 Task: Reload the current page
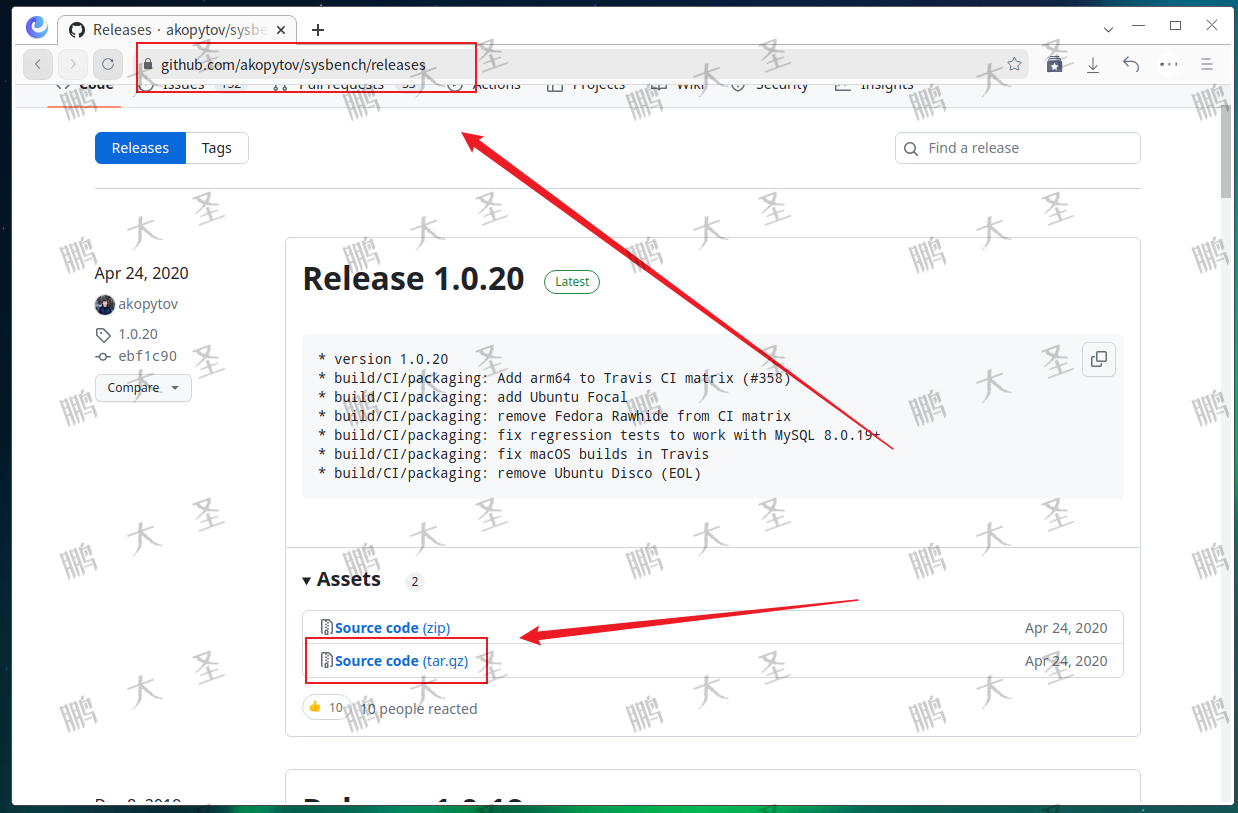click(108, 65)
